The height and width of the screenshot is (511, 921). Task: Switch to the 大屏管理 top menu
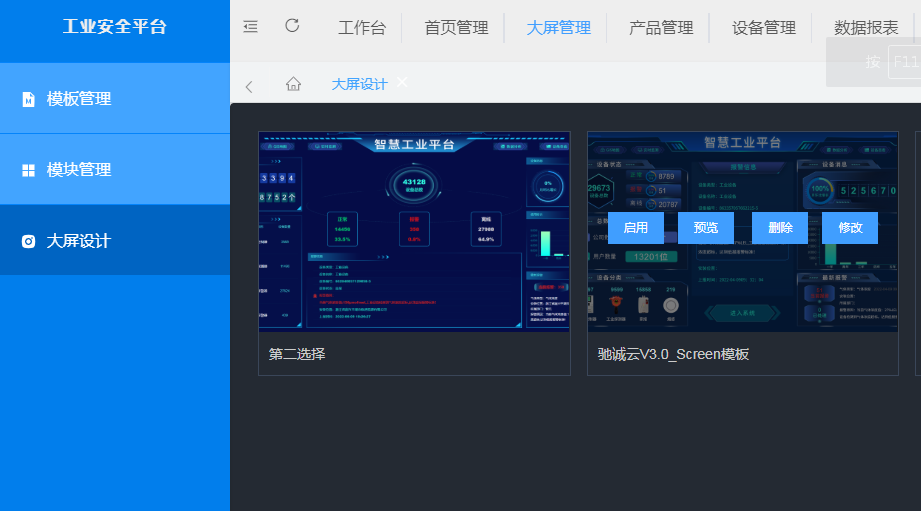pyautogui.click(x=559, y=28)
